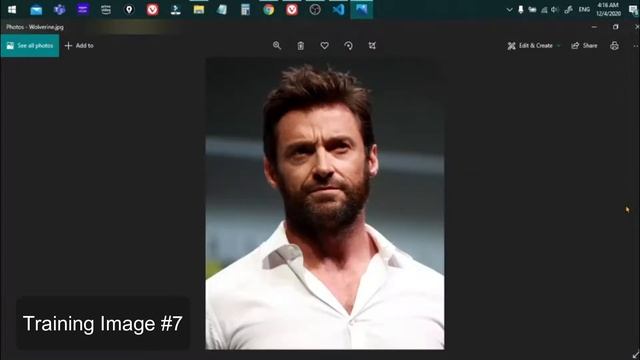The image size is (640, 360).
Task: Print the photo with the printer icon
Action: click(x=614, y=46)
